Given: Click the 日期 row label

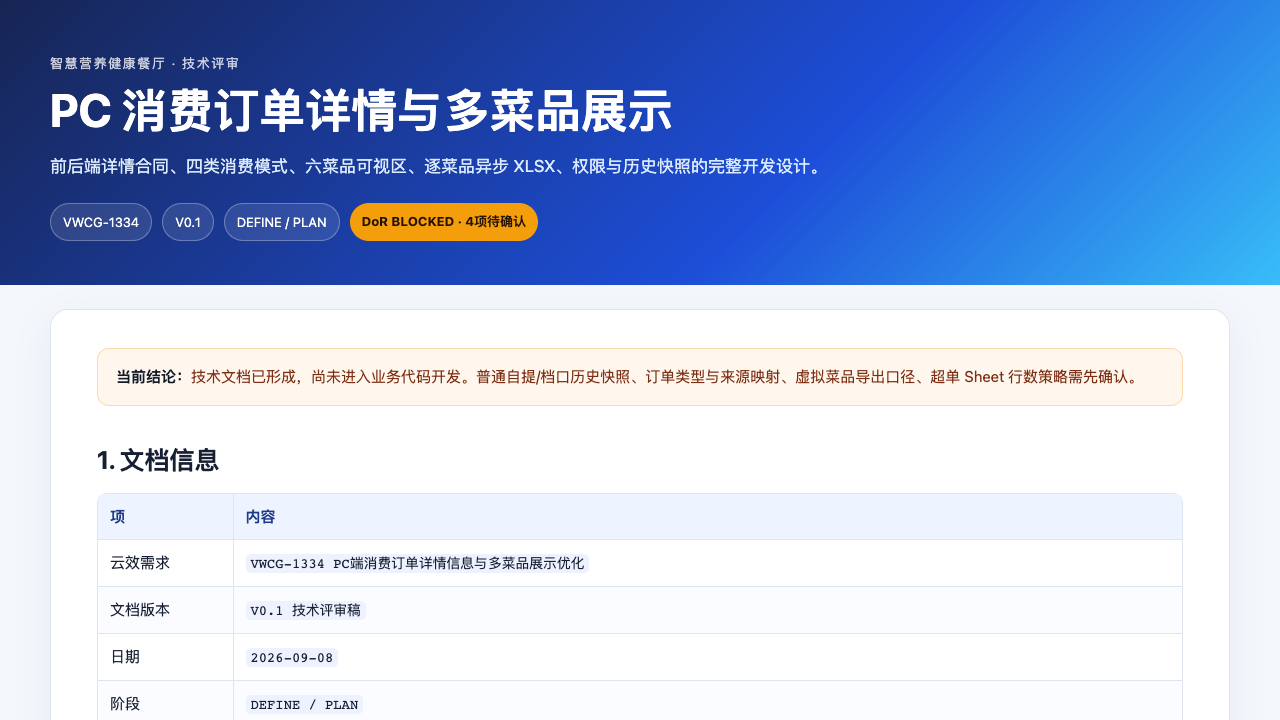Looking at the screenshot, I should pos(125,657).
